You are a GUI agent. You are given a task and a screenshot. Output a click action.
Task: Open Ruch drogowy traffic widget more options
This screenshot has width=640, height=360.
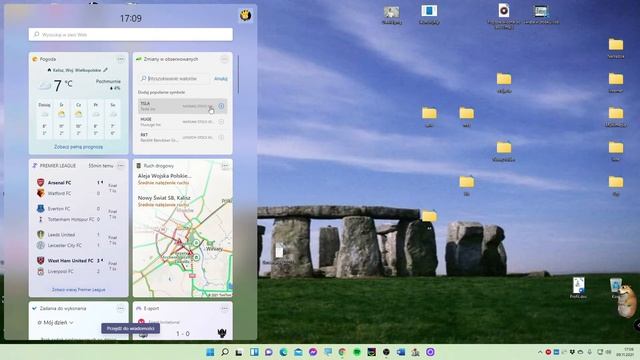[x=225, y=166]
